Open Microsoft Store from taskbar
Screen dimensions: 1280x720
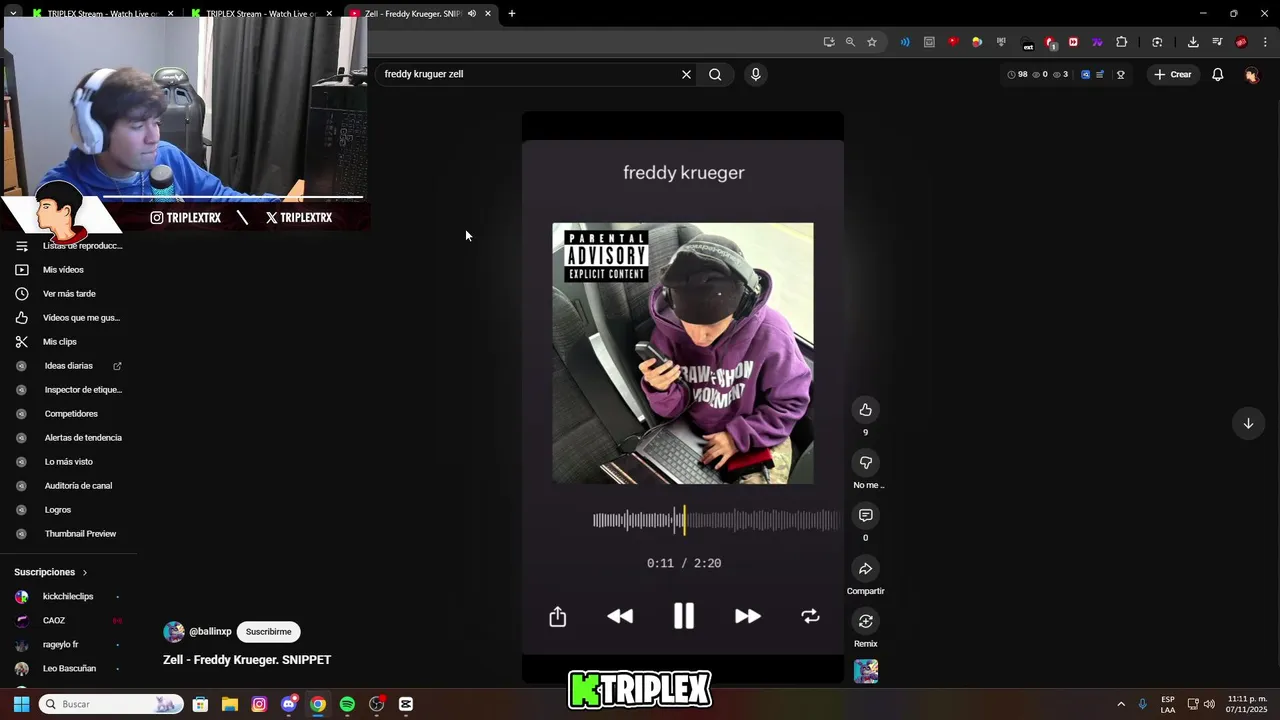pyautogui.click(x=200, y=704)
